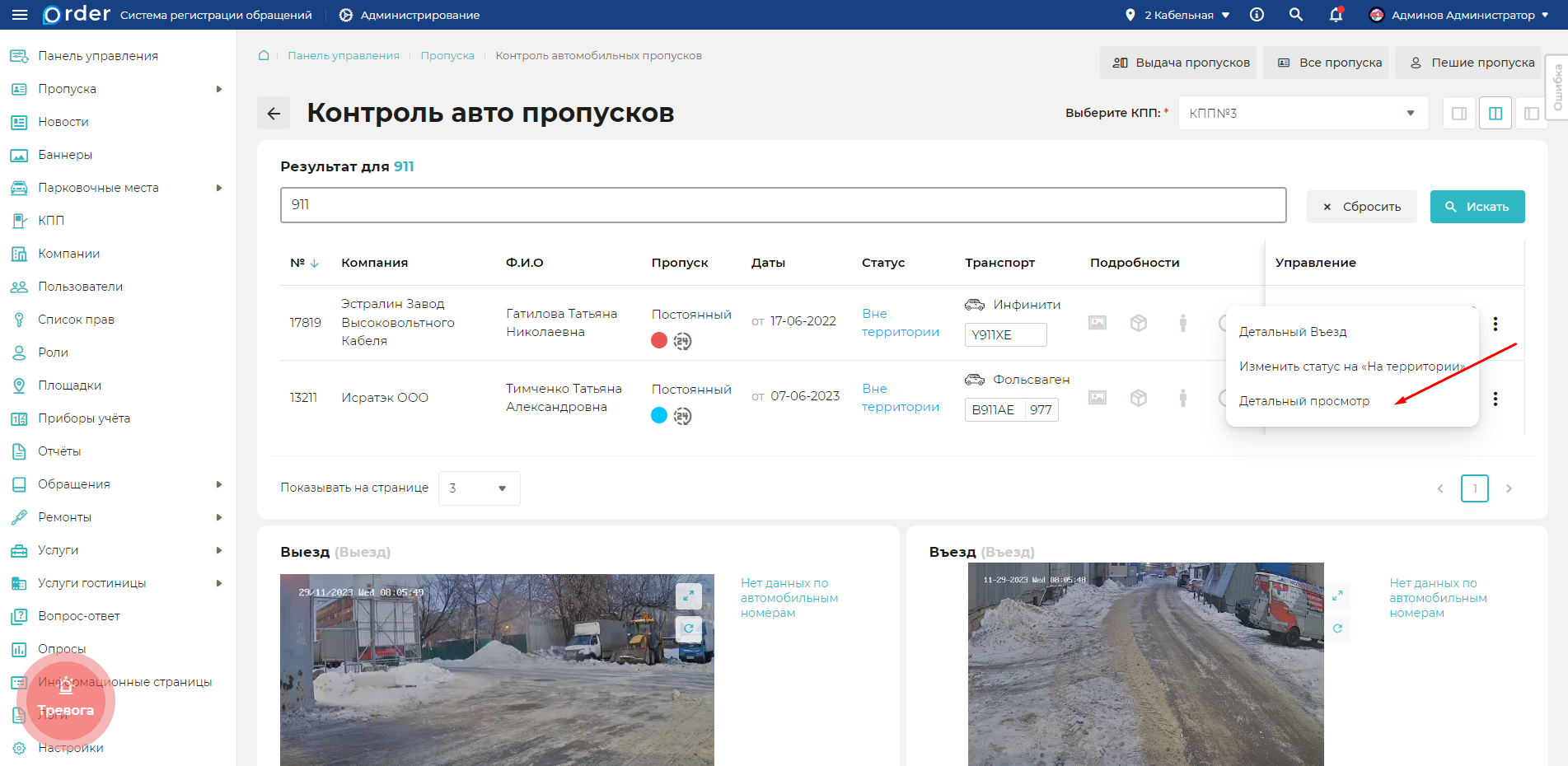1568x766 pixels.
Task: Open three-dot menu for pass 13211
Action: point(1495,399)
